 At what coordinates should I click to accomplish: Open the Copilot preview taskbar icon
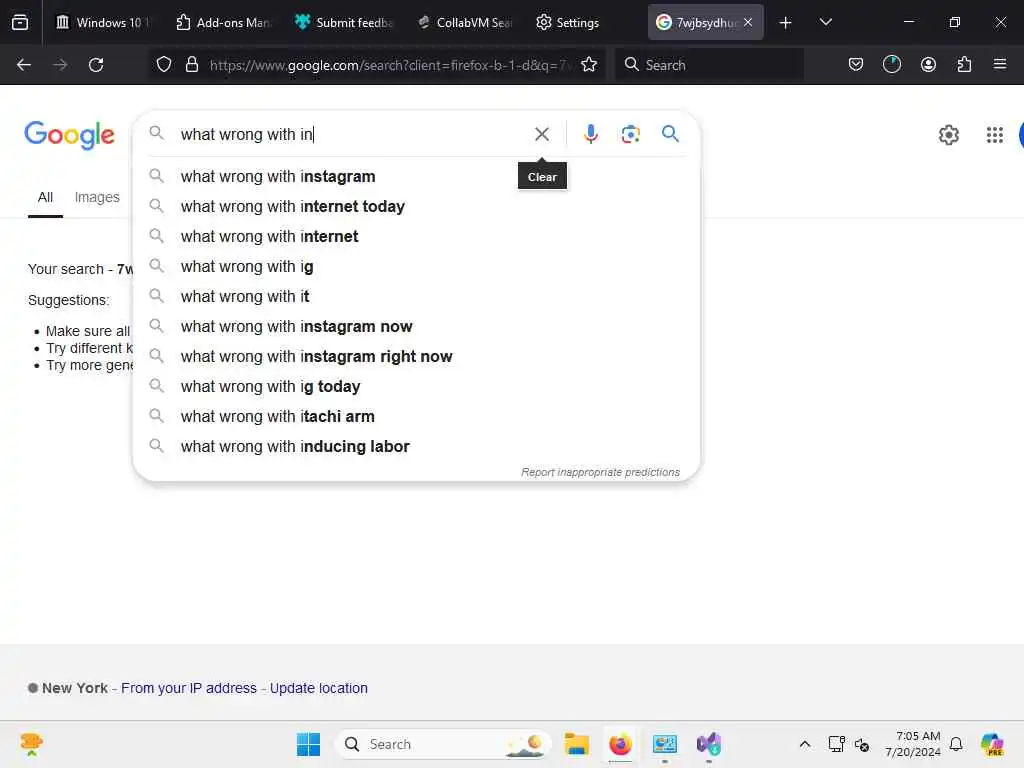point(991,744)
